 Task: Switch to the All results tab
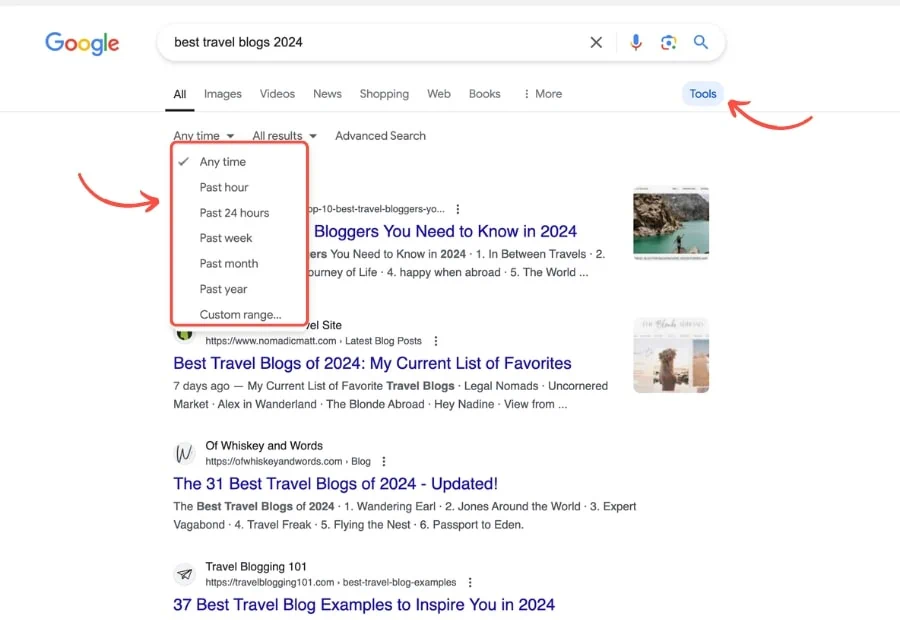tap(180, 94)
